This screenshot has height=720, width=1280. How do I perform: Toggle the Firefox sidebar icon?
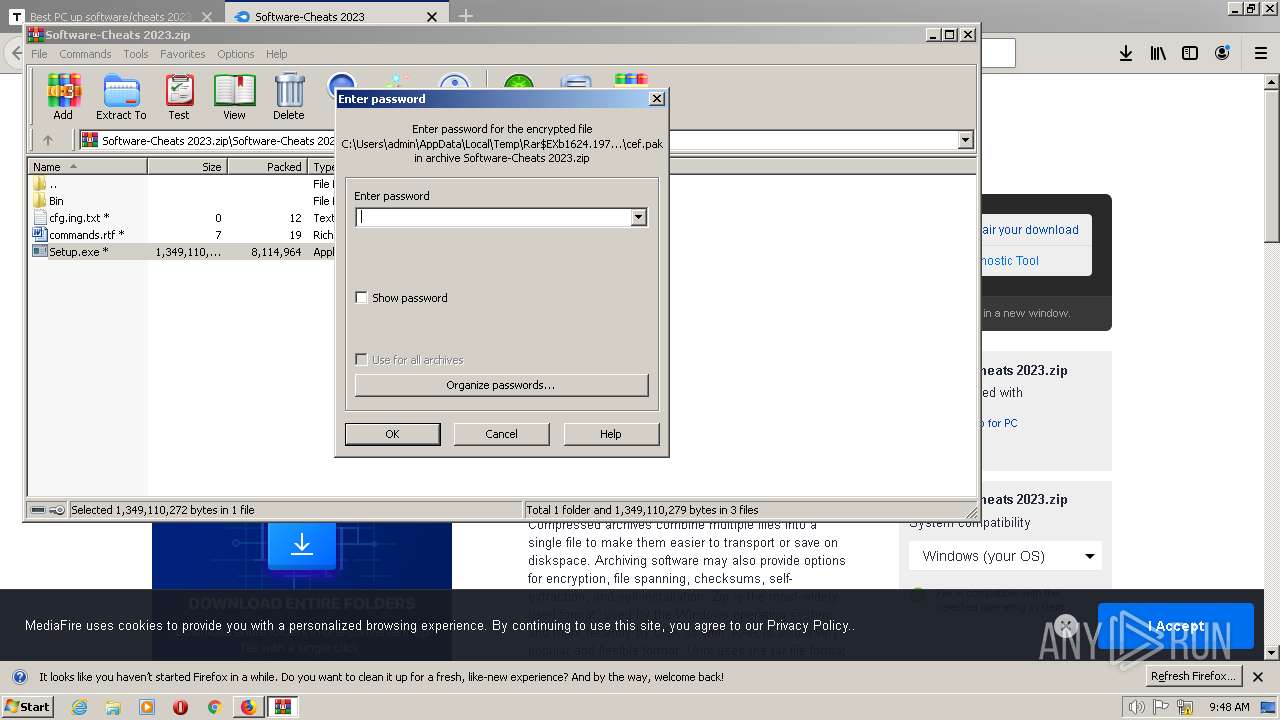(x=1190, y=53)
